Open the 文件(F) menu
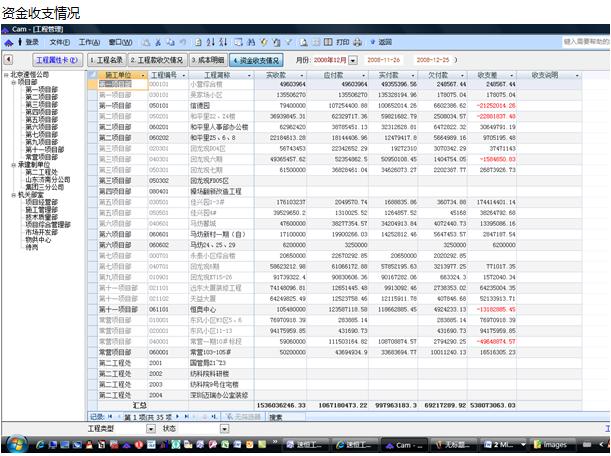This screenshot has width=611, height=456. pyautogui.click(x=59, y=42)
